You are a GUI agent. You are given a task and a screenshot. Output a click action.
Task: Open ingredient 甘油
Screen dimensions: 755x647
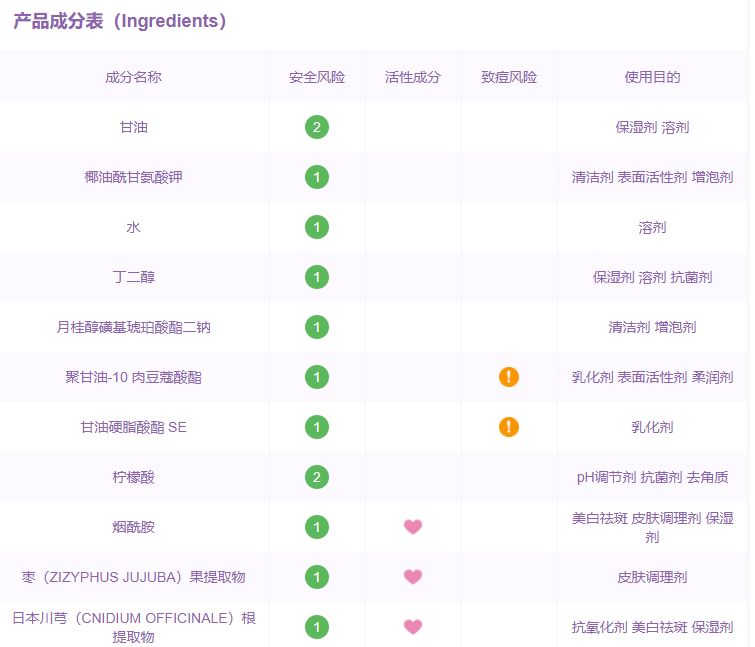(133, 127)
